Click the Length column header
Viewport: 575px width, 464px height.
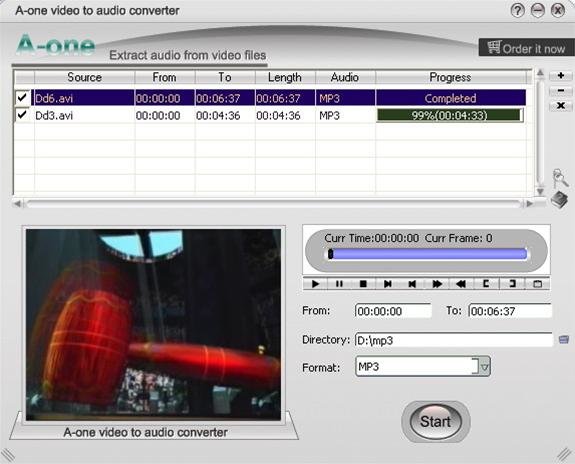click(x=285, y=77)
